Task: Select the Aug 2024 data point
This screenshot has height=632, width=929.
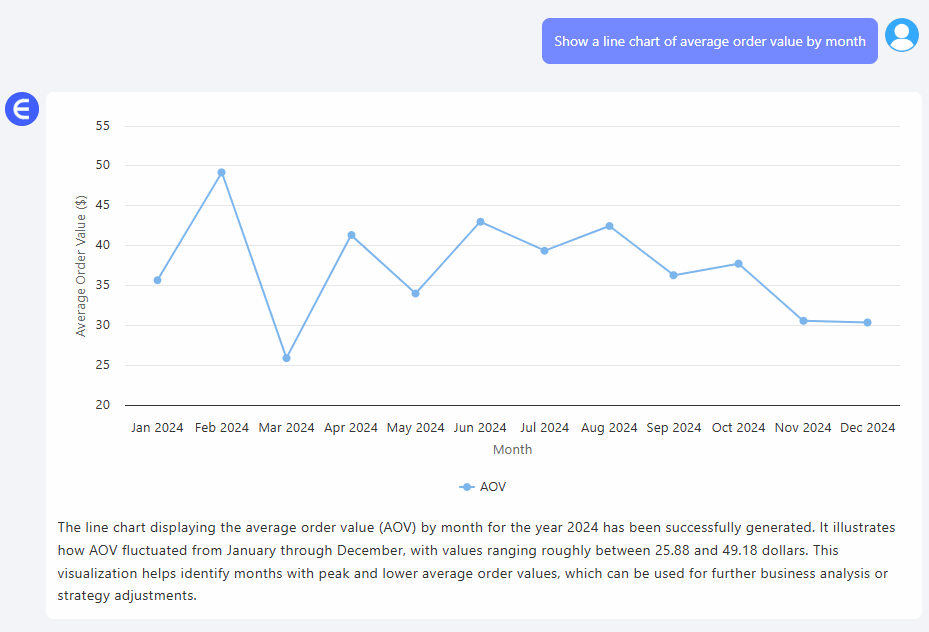Action: pyautogui.click(x=609, y=226)
